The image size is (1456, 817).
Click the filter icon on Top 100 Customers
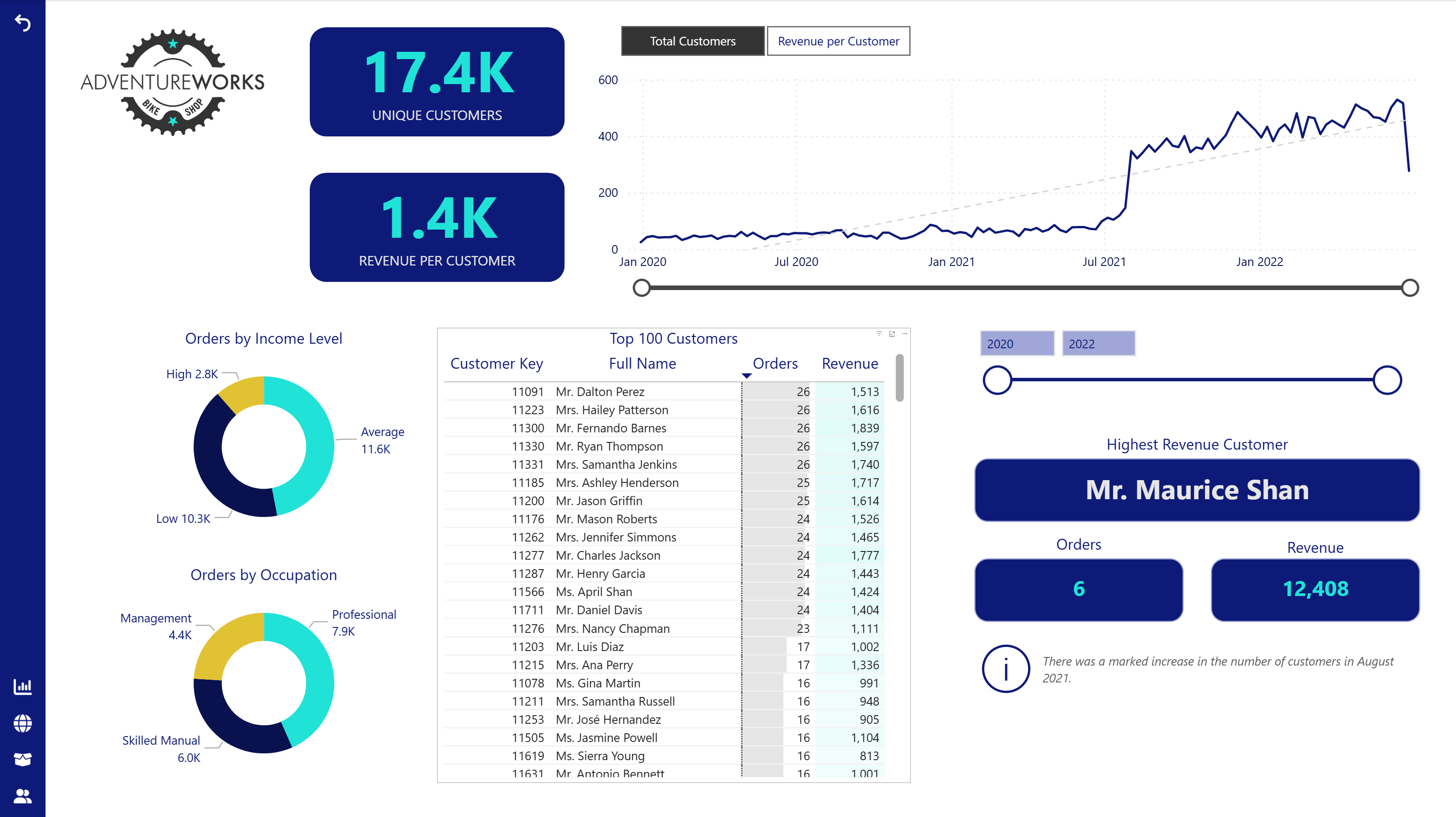tap(879, 334)
